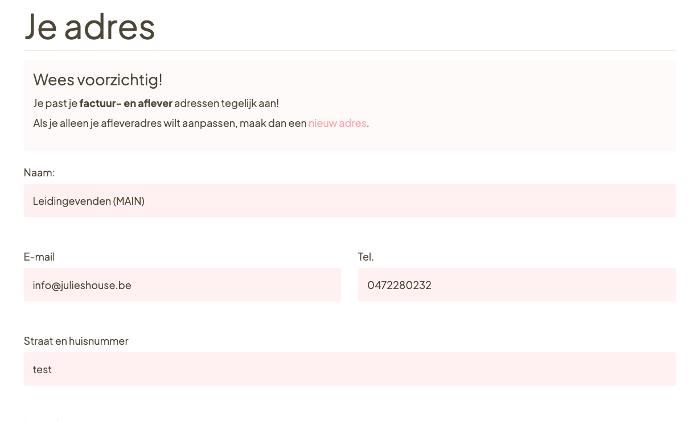690x421 pixels.
Task: Click the 'Tel.' field label
Action: pyautogui.click(x=366, y=257)
